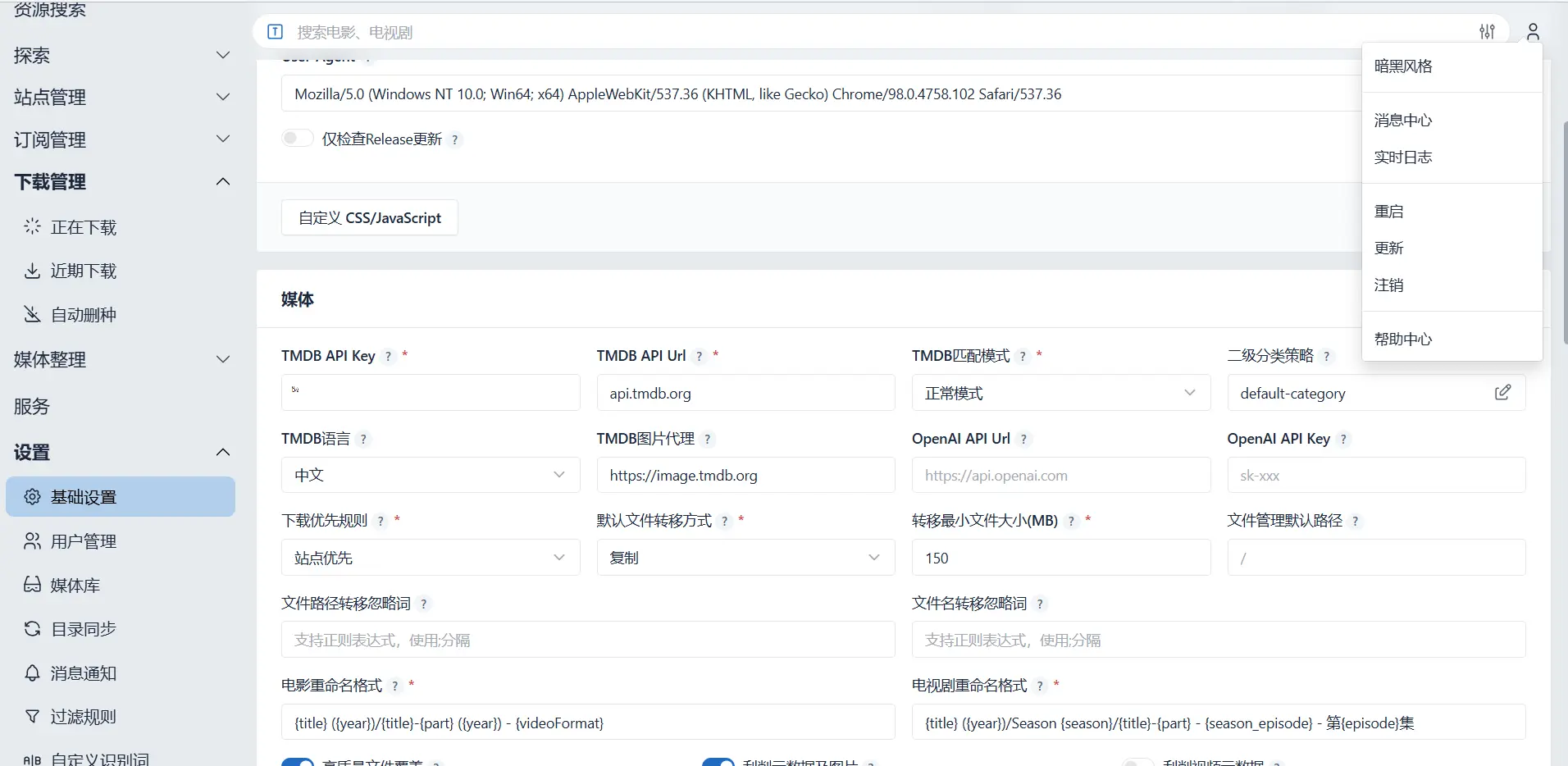Show help for OpenAI API Key
Screen dimensions: 1568x766
pos(1343,439)
